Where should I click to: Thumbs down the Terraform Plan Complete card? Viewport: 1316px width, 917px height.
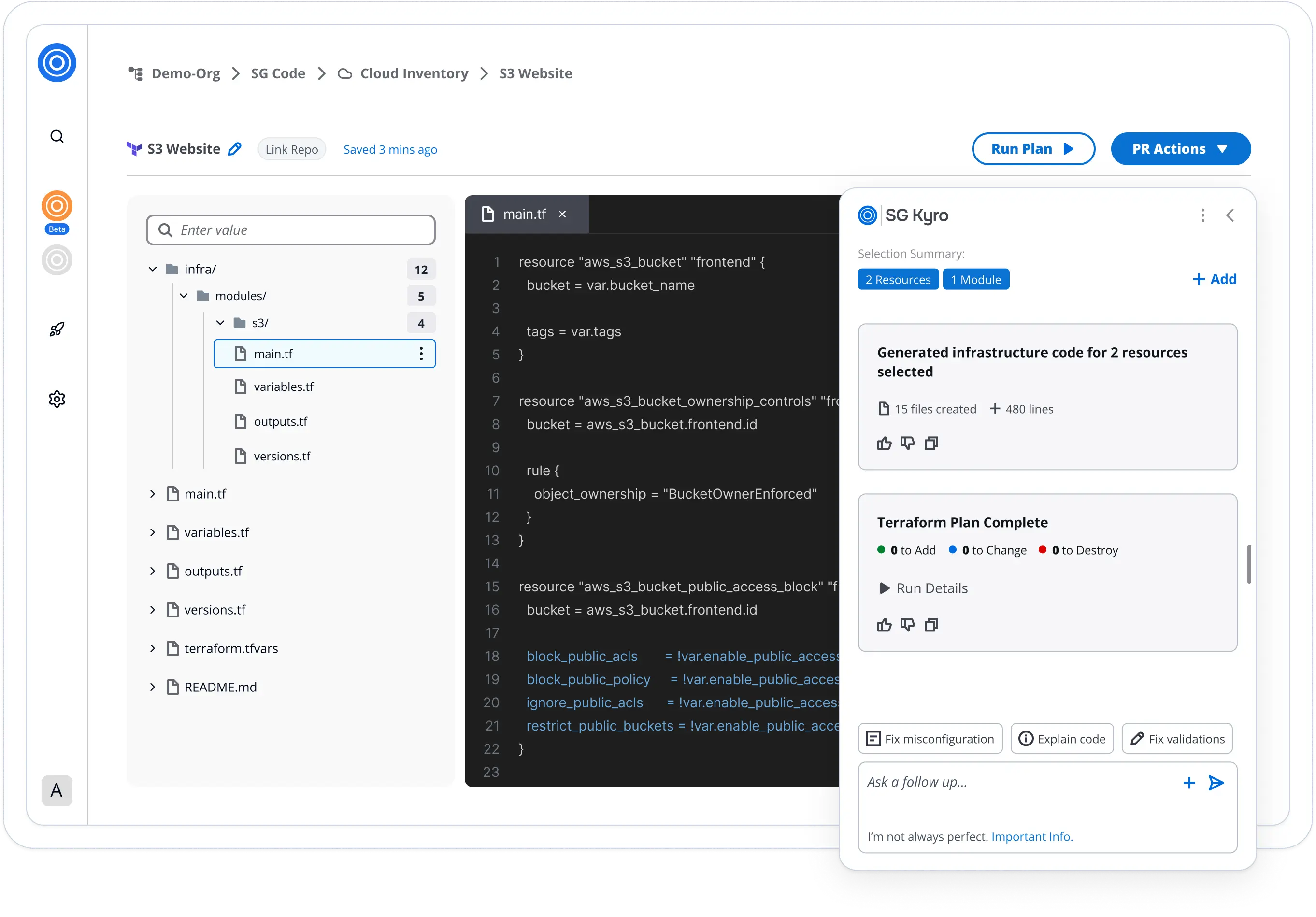pos(907,625)
